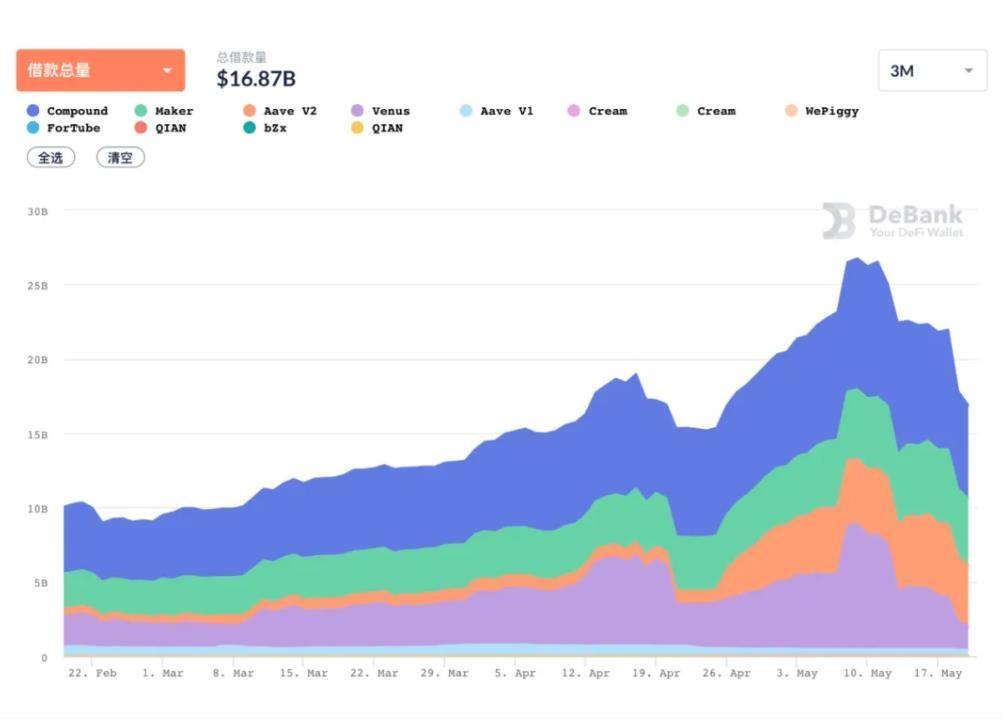
Task: Click the orange Aave V2 legend dot
Action: (x=249, y=111)
